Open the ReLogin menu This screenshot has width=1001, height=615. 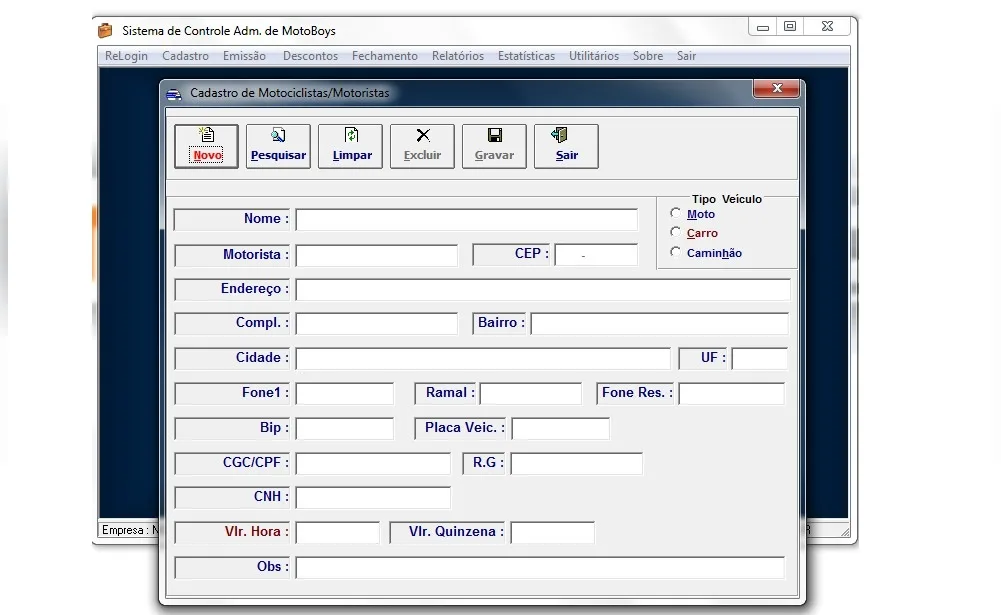click(126, 56)
